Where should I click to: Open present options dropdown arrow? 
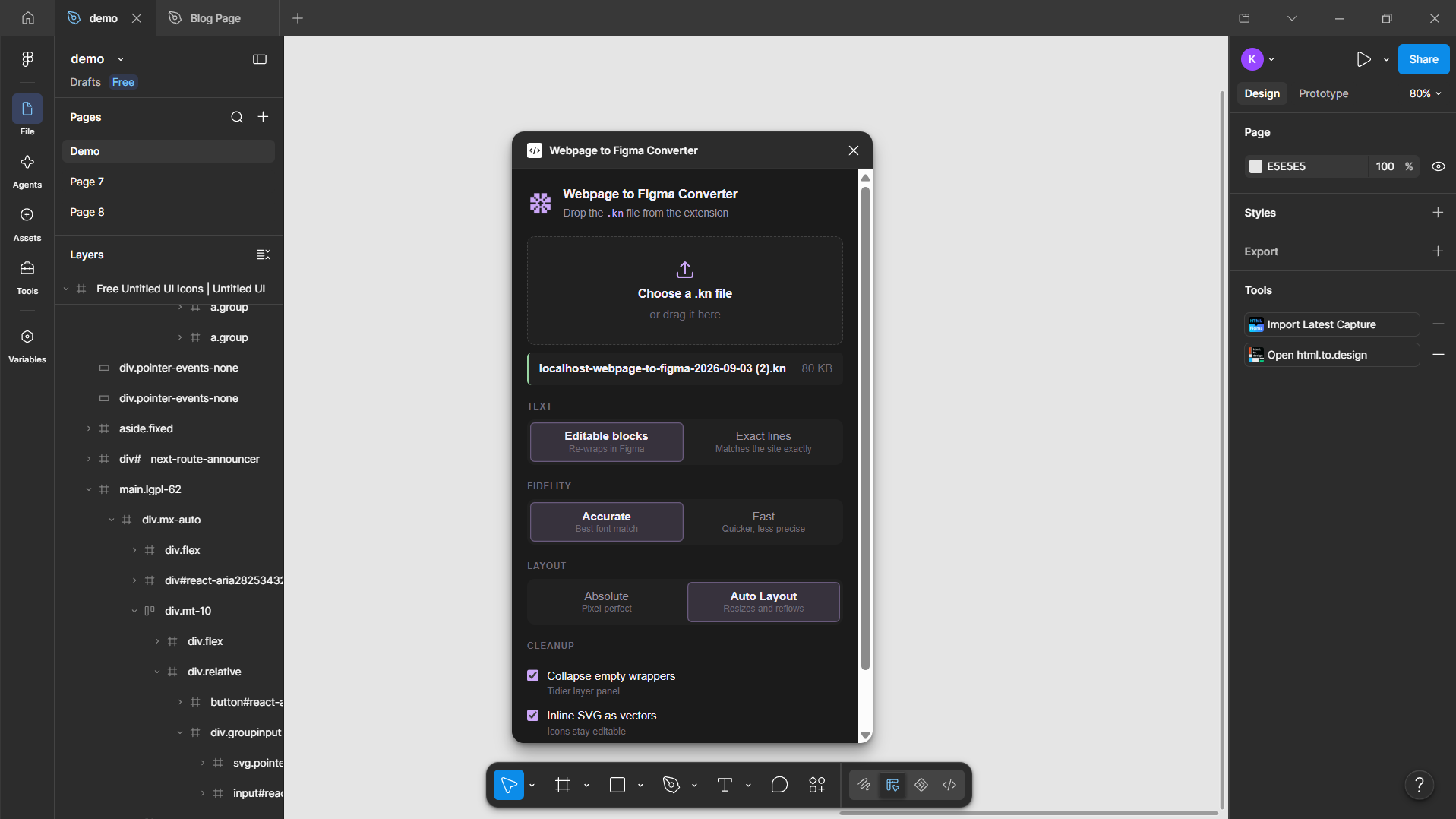coord(1386,59)
